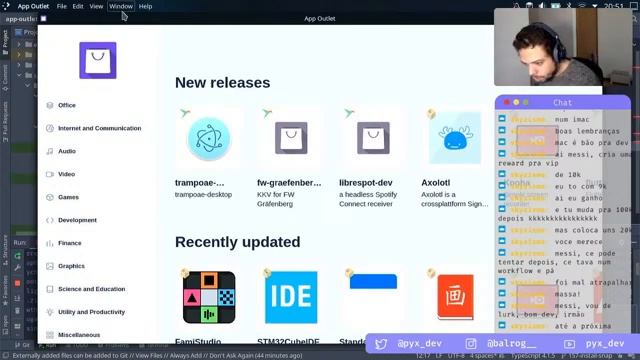Click the system clock in top bar
The image size is (640, 360).
[x=613, y=6]
